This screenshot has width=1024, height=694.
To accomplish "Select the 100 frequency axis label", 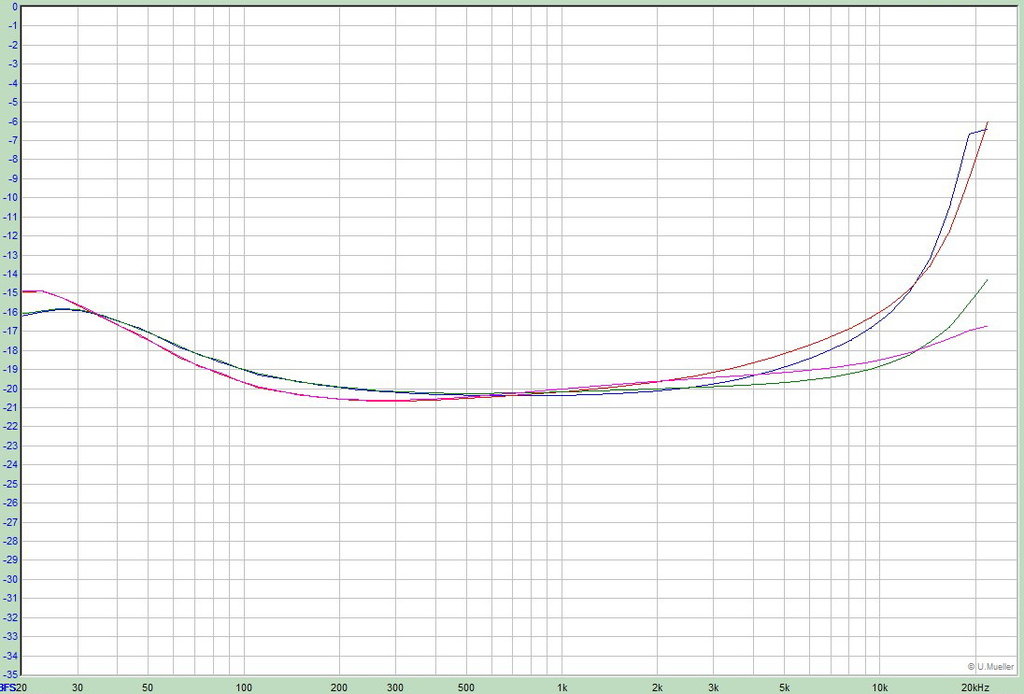I will pos(244,687).
